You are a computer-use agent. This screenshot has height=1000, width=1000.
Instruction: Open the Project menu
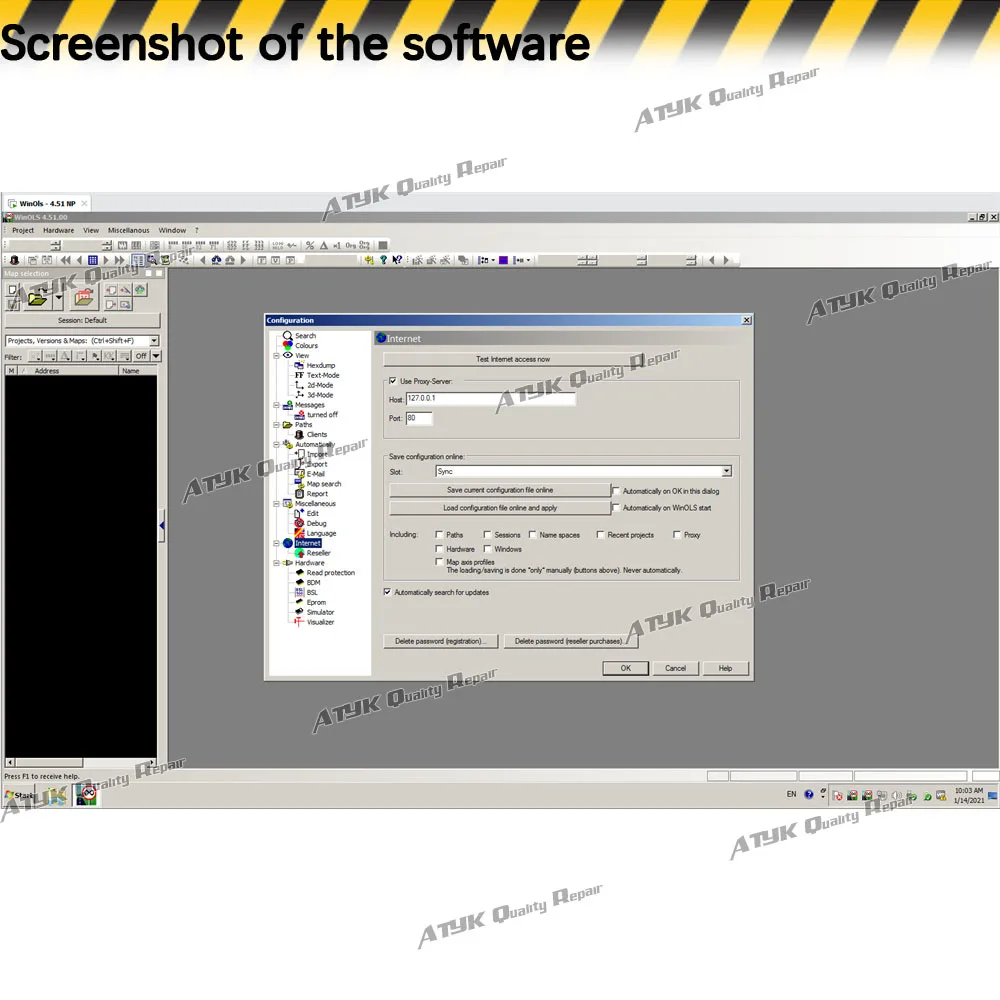[x=23, y=230]
